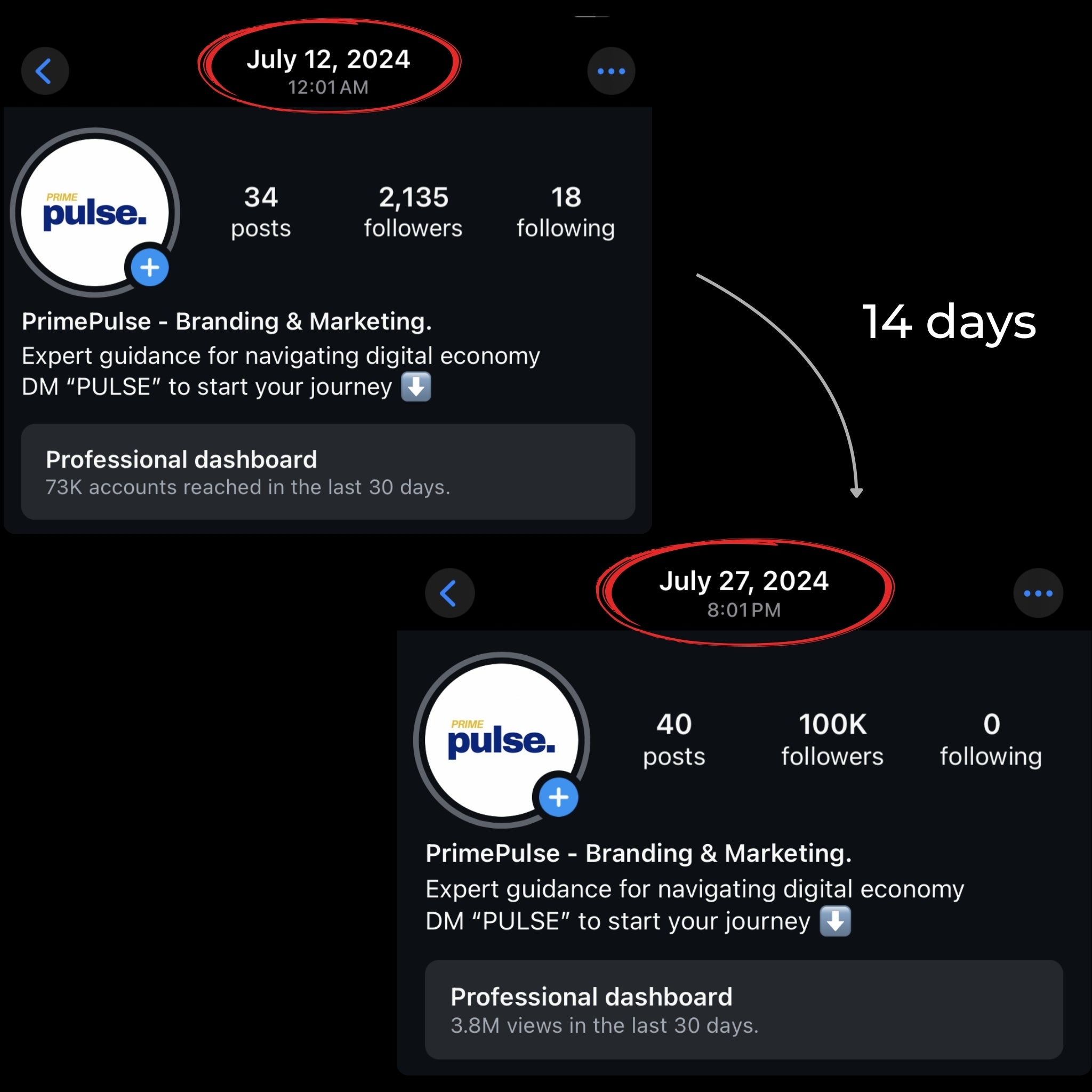The image size is (1092, 1092).
Task: Tap the blue plus on top profile picture
Action: [150, 267]
